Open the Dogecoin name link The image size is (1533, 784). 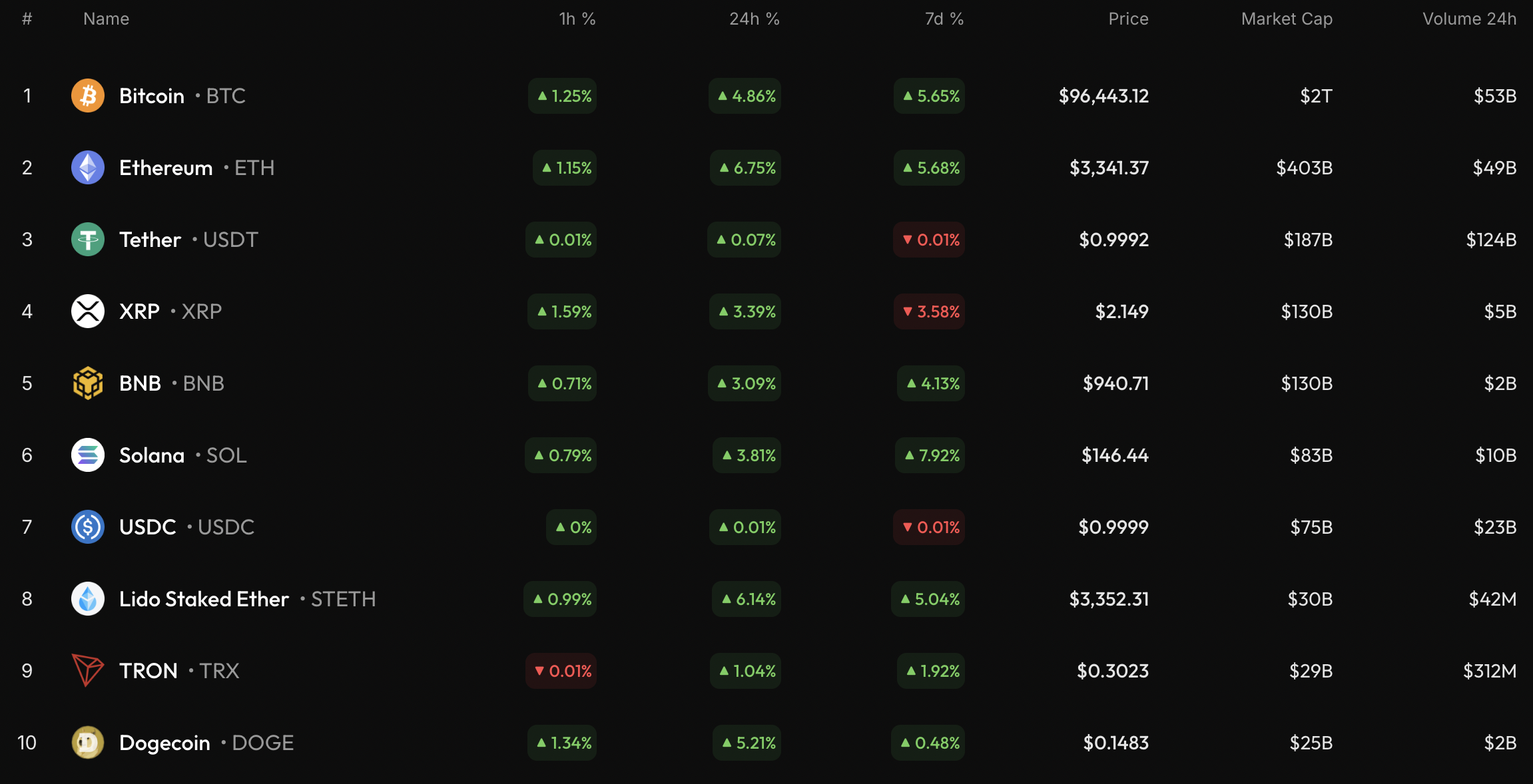tap(164, 743)
